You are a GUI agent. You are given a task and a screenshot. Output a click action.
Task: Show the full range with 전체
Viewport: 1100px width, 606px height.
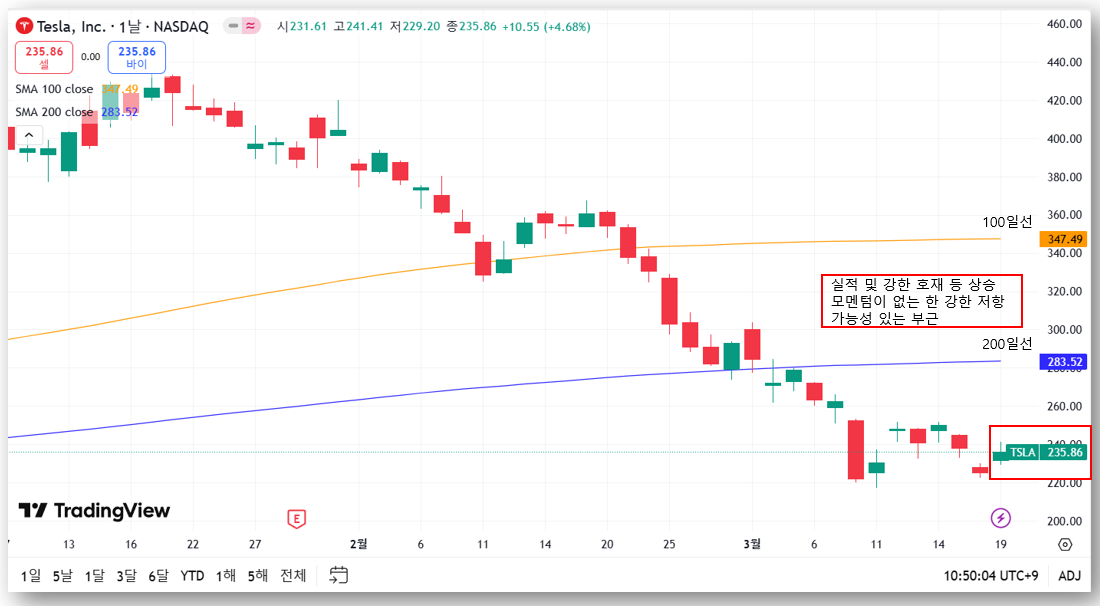(293, 576)
